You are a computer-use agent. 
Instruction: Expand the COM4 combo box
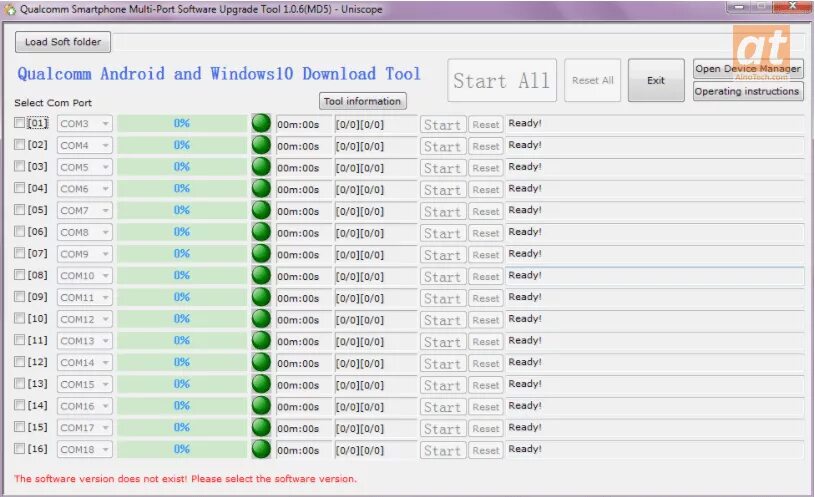coord(85,146)
